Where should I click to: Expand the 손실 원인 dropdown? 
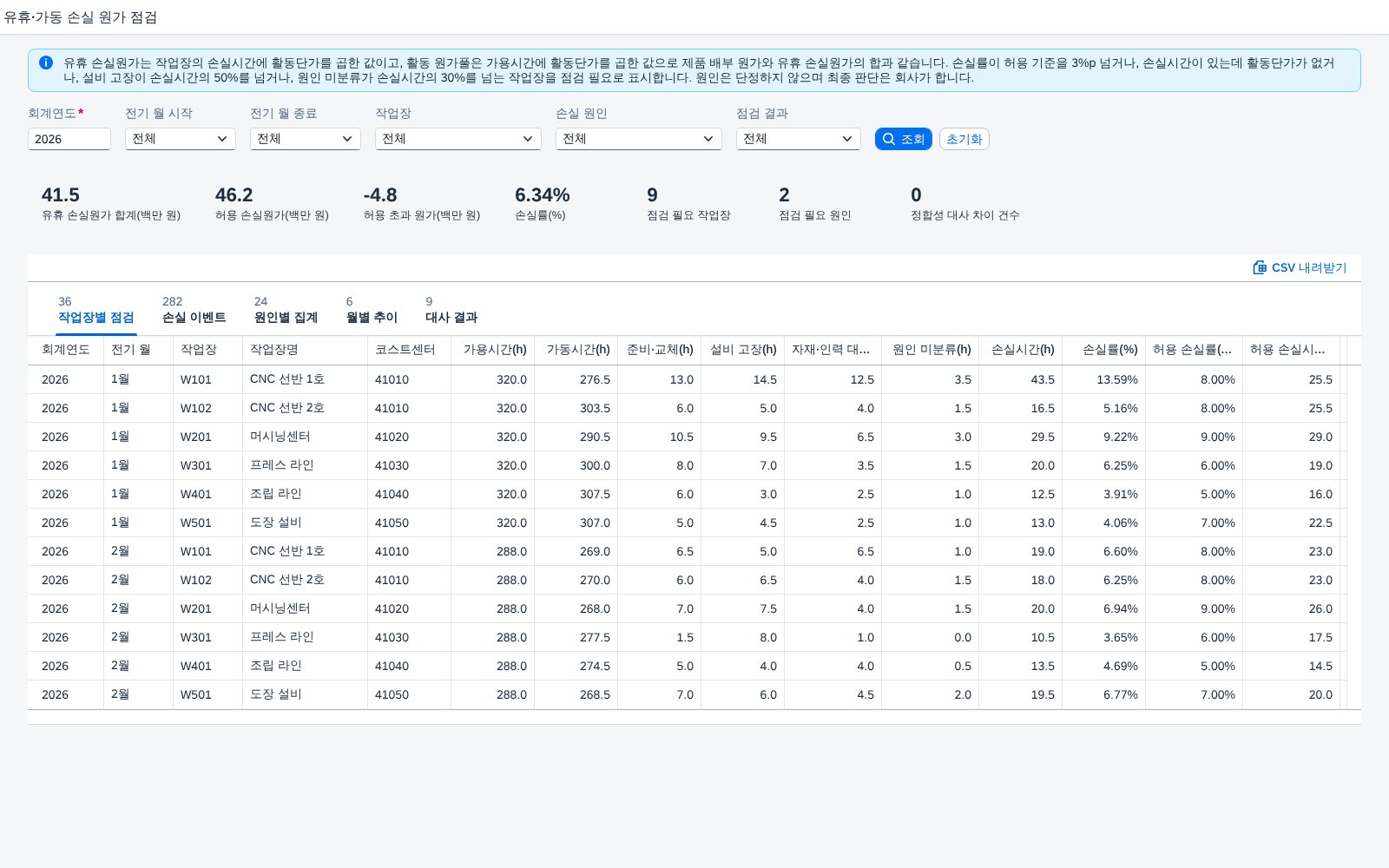click(639, 139)
